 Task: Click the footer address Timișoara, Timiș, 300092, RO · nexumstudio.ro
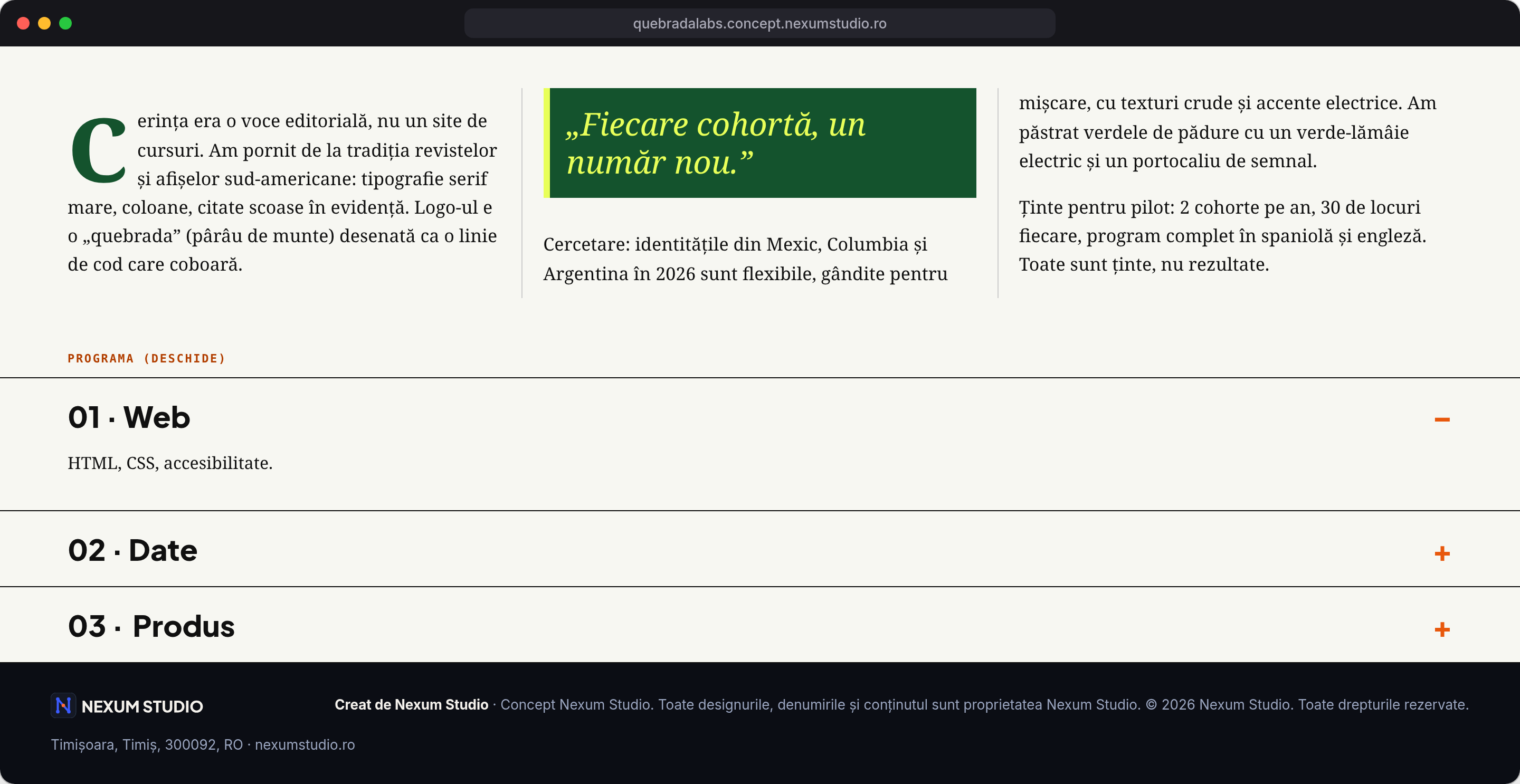coord(202,744)
